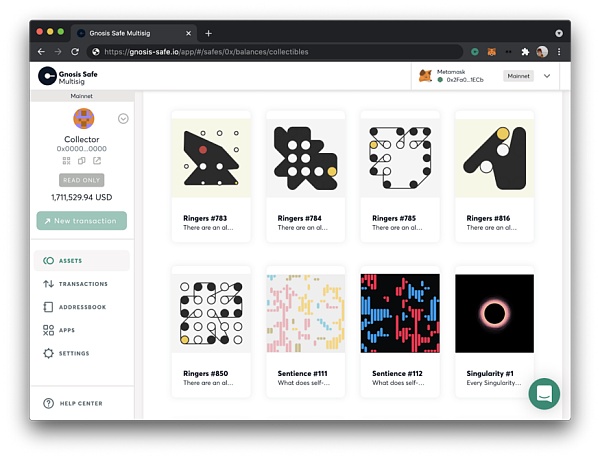
Task: Copy the Collector Safe address
Action: point(82,160)
